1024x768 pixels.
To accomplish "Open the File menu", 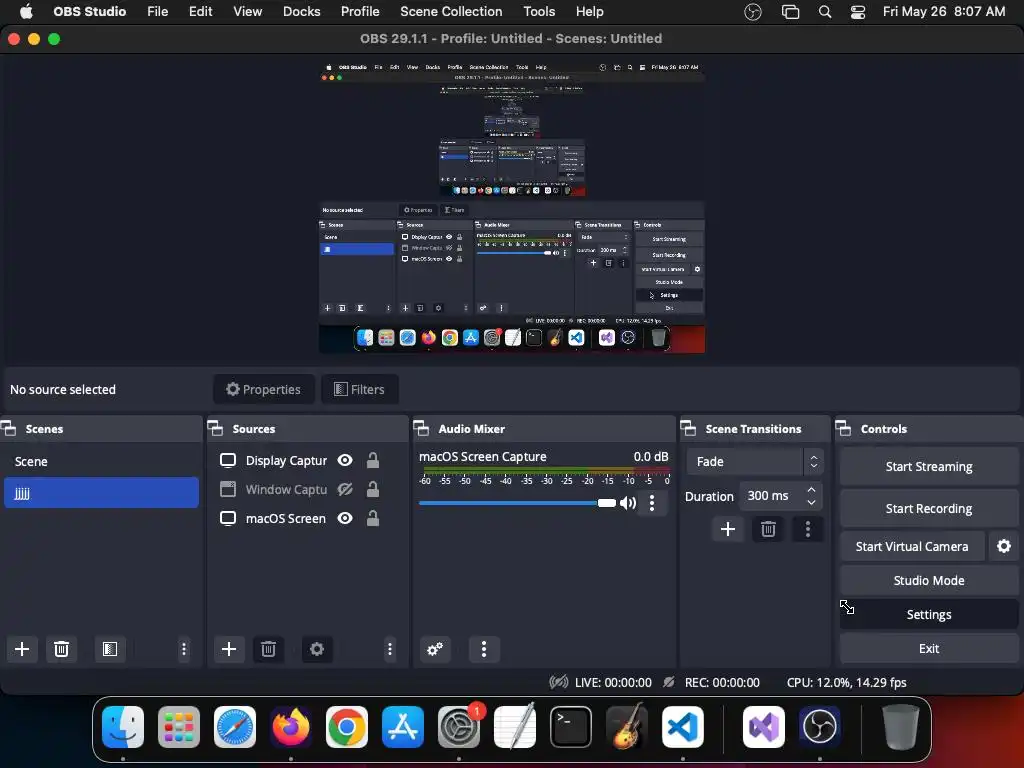I will coord(157,12).
